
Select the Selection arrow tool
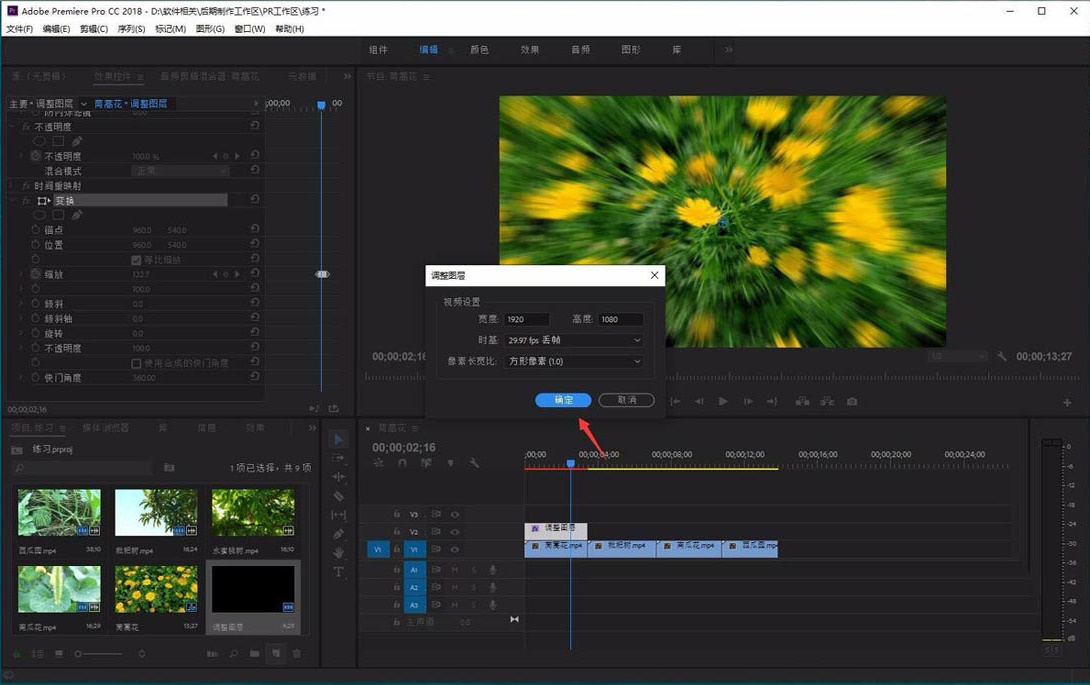coord(338,439)
